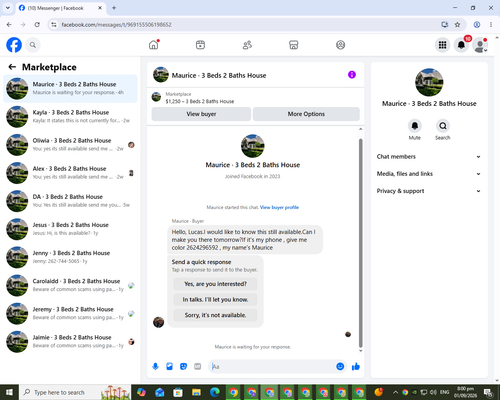The height and width of the screenshot is (400, 500).
Task: Open the emoji picker smiley icon
Action: tap(340, 367)
